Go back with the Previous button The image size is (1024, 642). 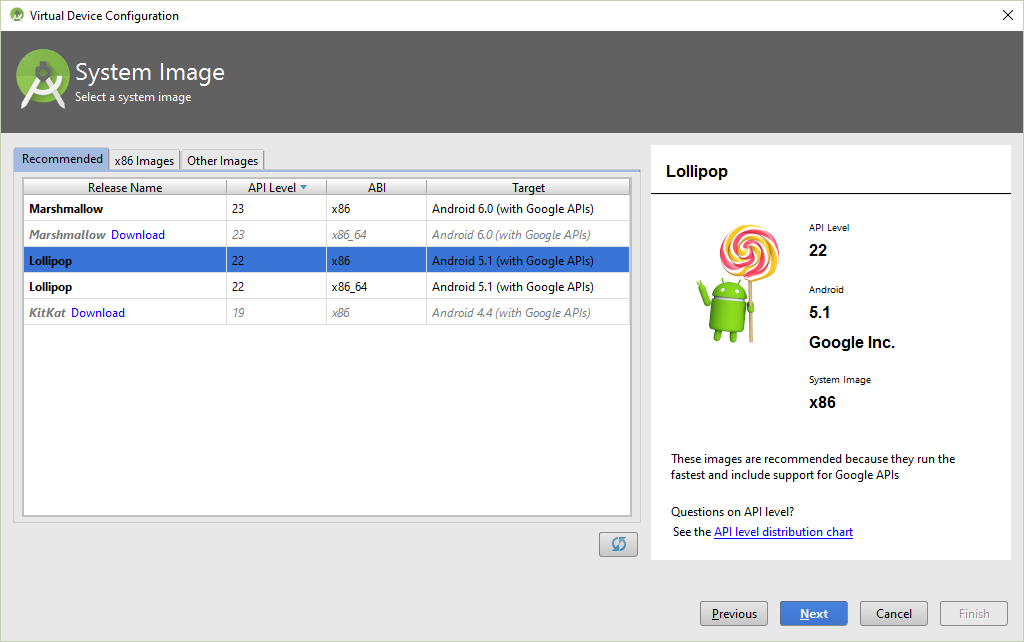coord(734,613)
